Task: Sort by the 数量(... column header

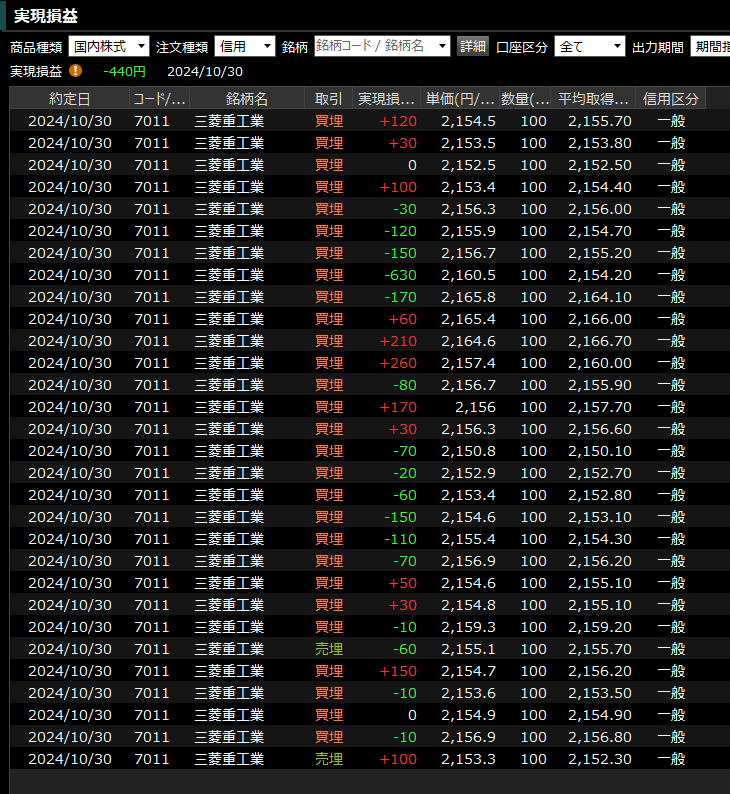Action: pyautogui.click(x=525, y=98)
